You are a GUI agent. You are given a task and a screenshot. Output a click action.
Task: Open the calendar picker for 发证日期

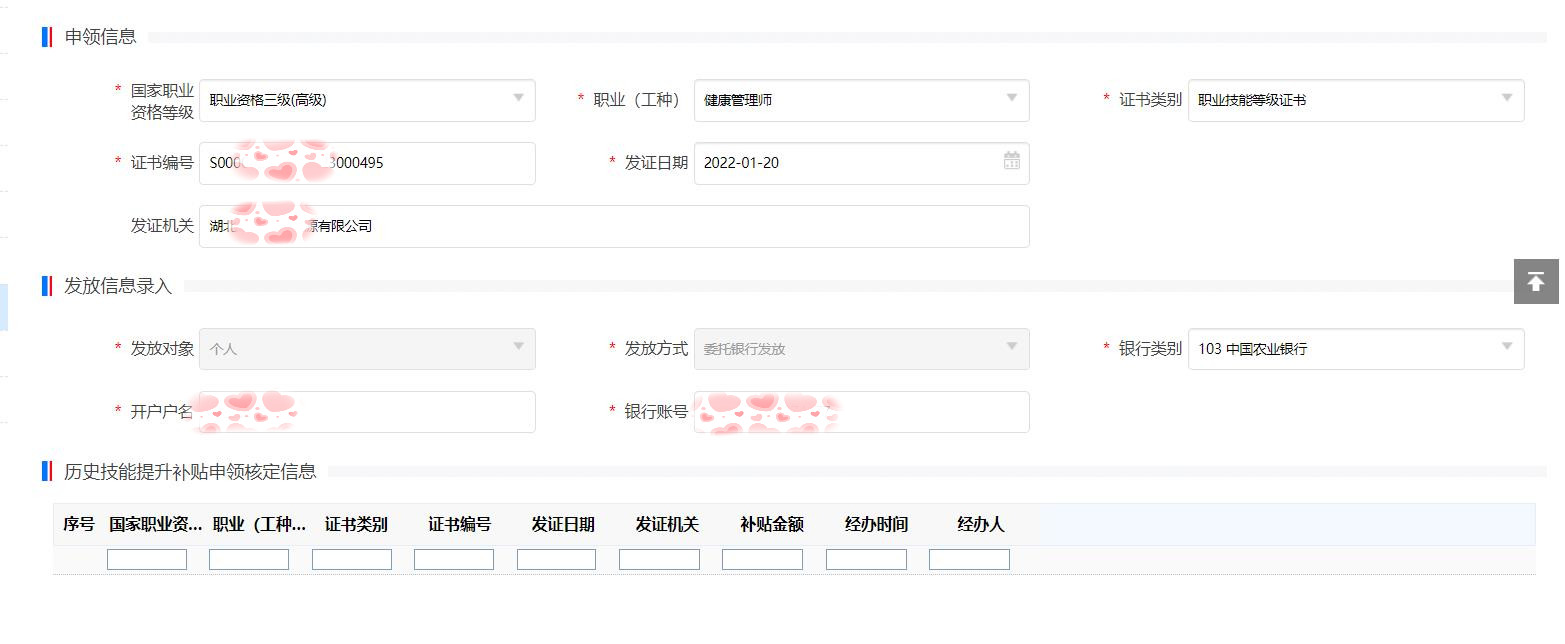click(1011, 161)
